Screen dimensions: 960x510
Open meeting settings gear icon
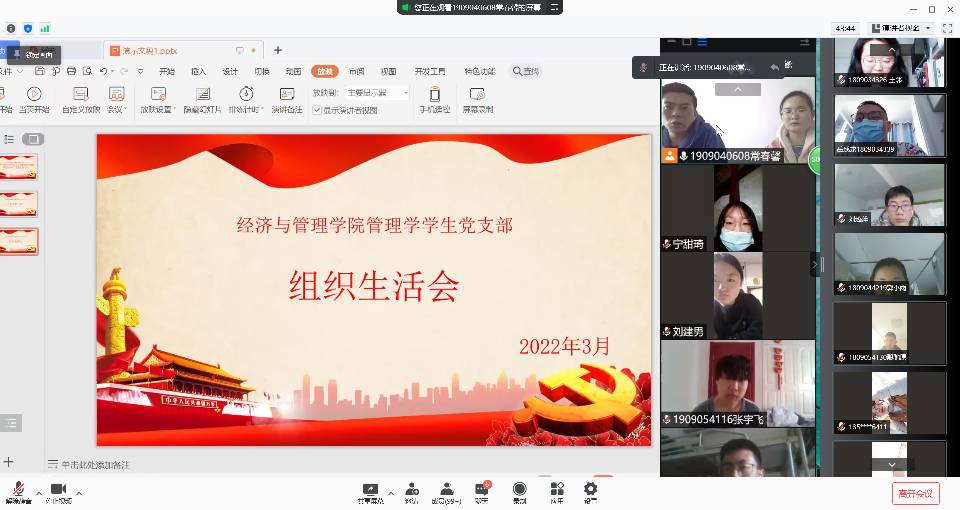pyautogui.click(x=590, y=490)
